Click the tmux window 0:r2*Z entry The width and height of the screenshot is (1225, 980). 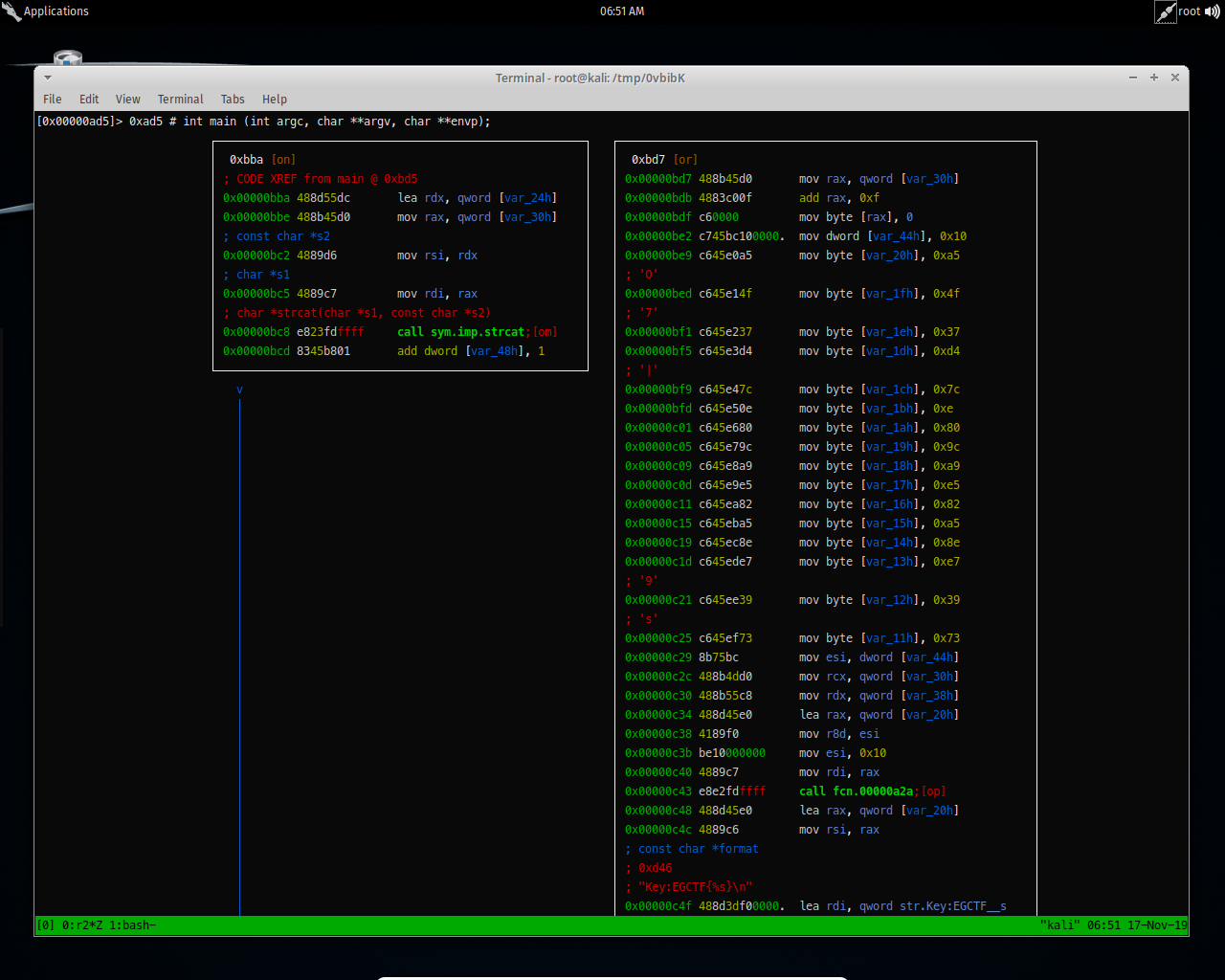pyautogui.click(x=82, y=925)
